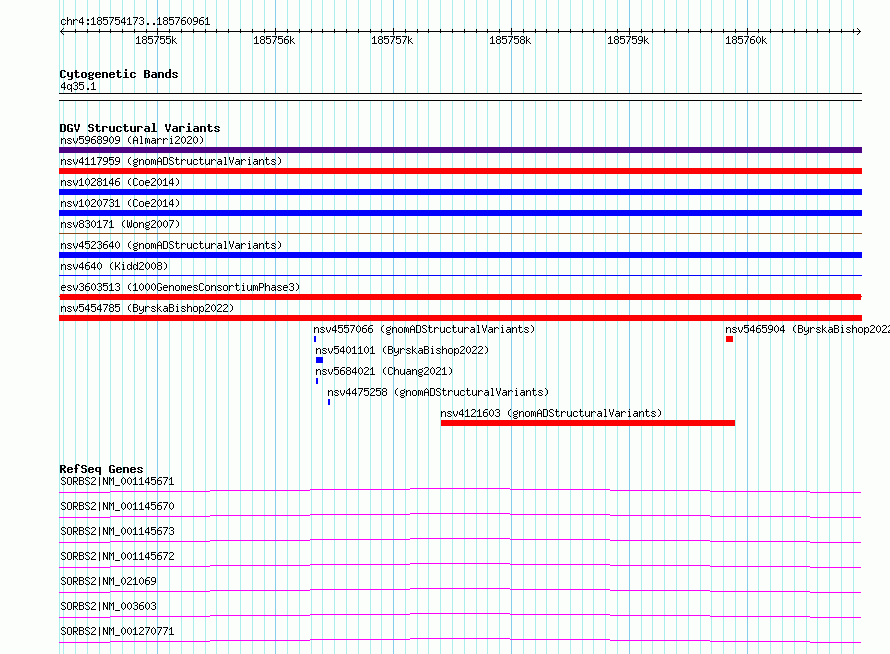Open the nsv5465904 (ByrskaBishop2022) label
This screenshot has width=890, height=654.
[807, 329]
